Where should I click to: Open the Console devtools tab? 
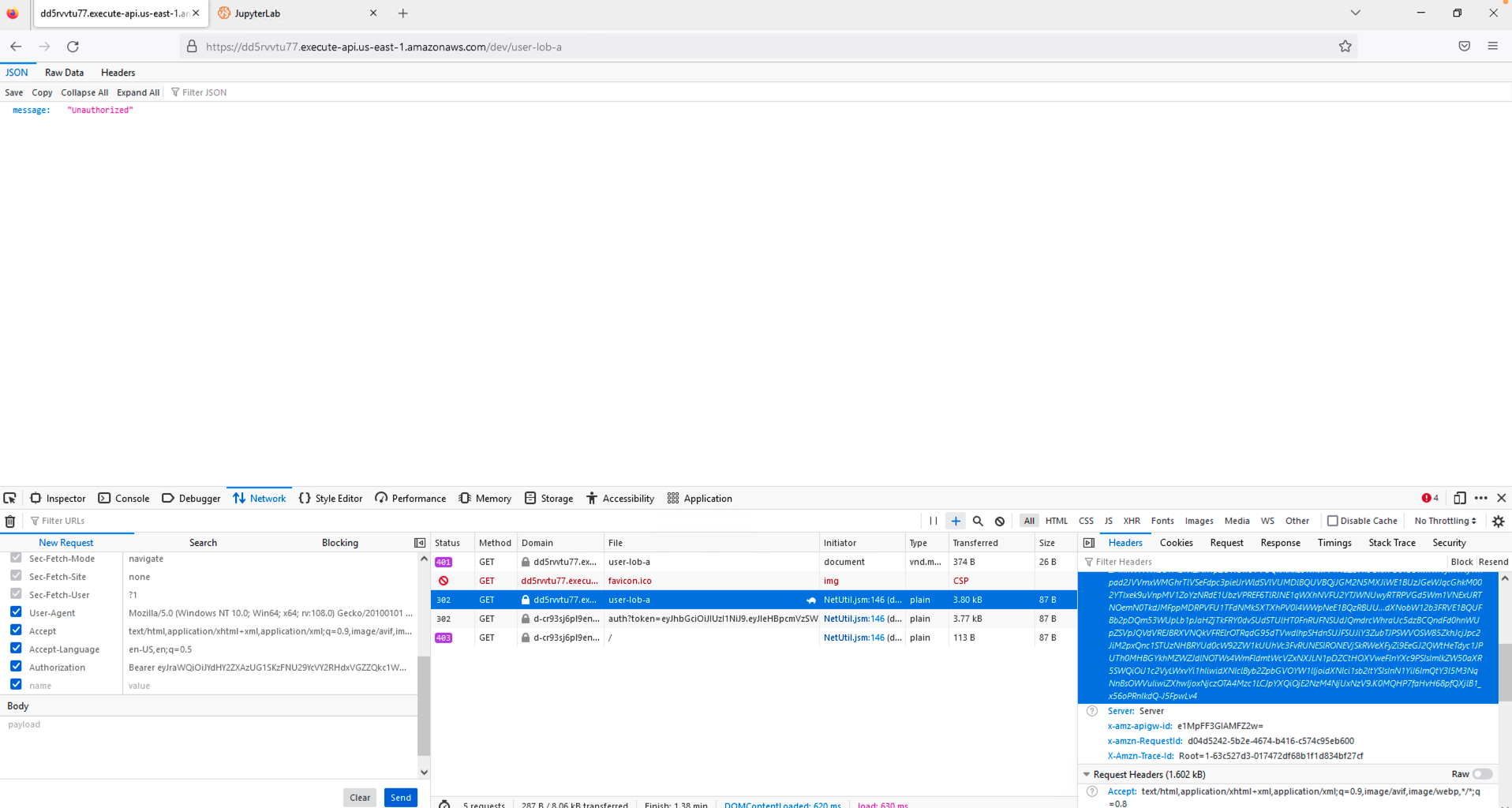tap(124, 499)
